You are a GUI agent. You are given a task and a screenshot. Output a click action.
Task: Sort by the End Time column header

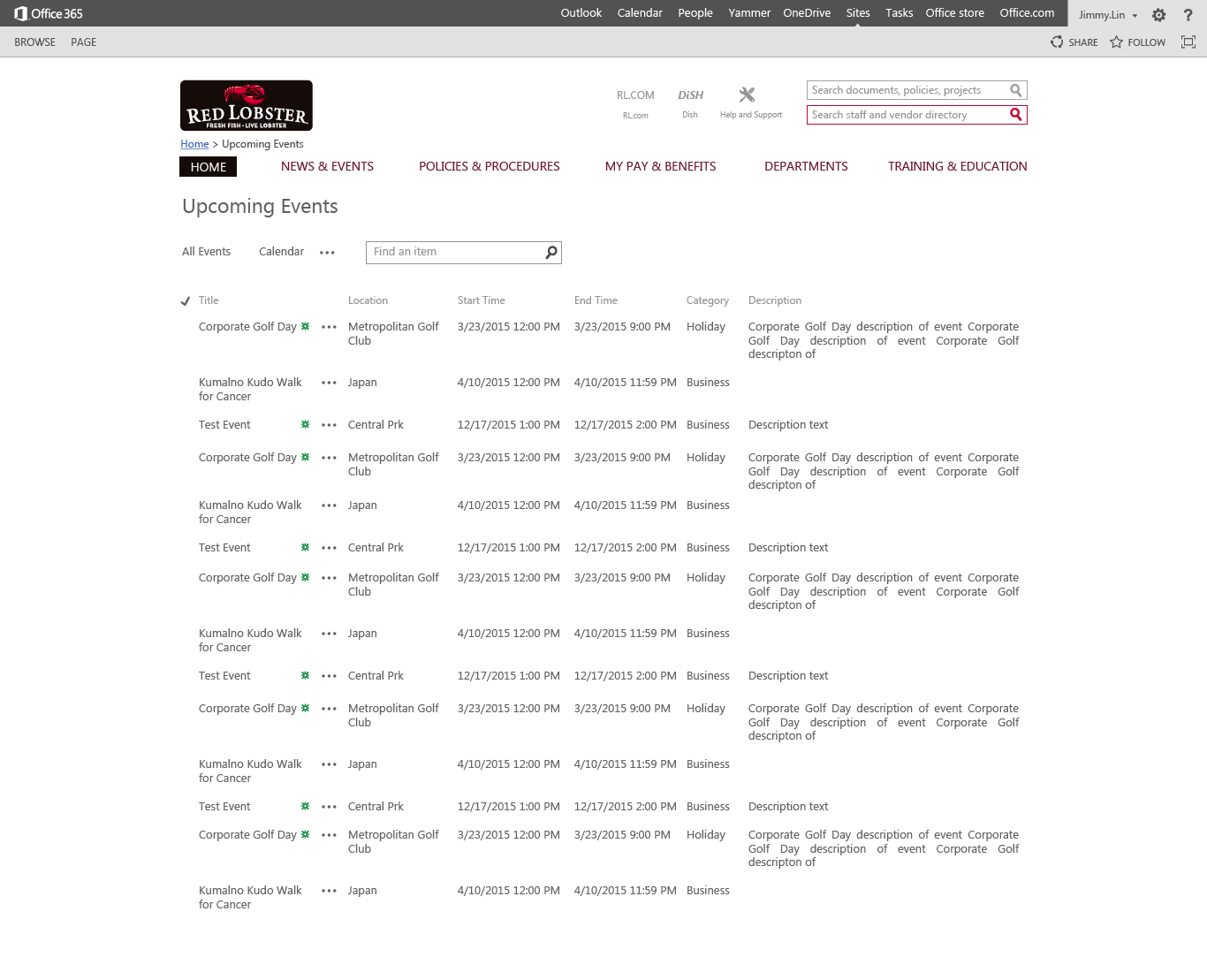click(596, 300)
